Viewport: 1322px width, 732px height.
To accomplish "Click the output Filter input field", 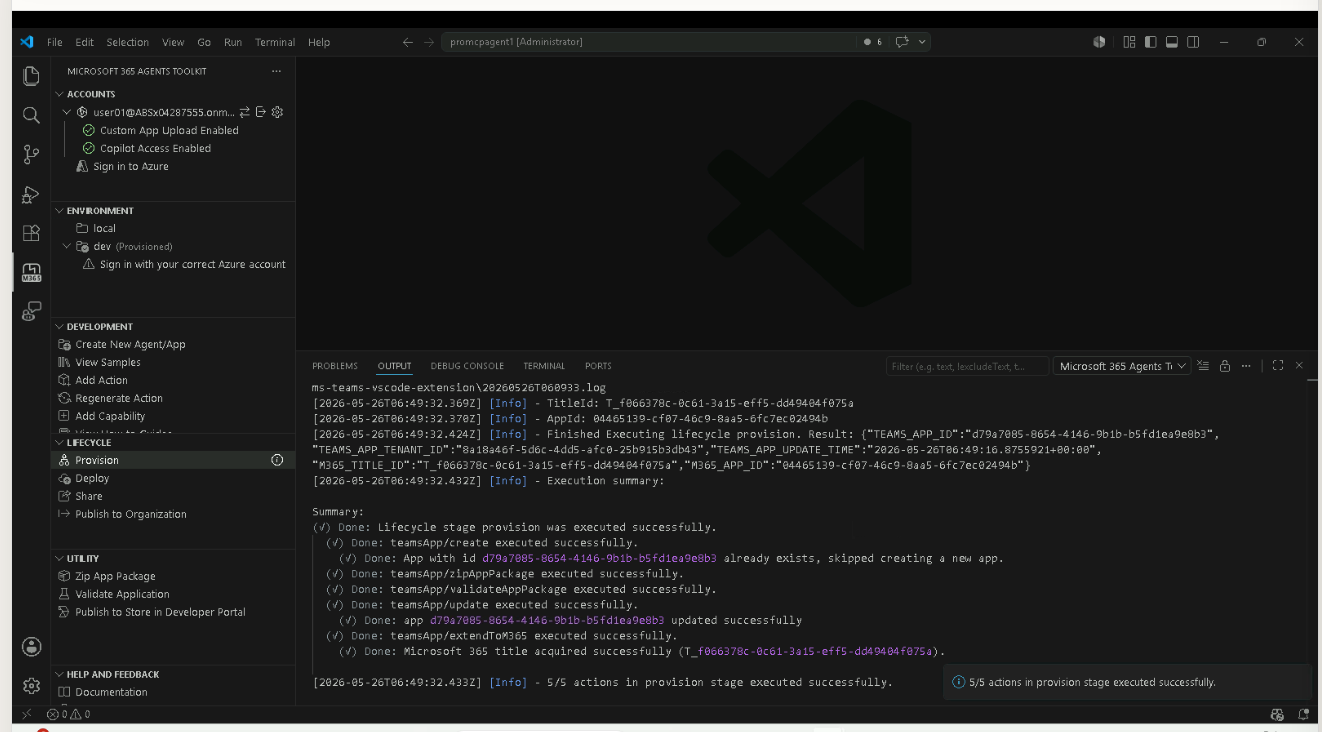I will click(x=967, y=366).
